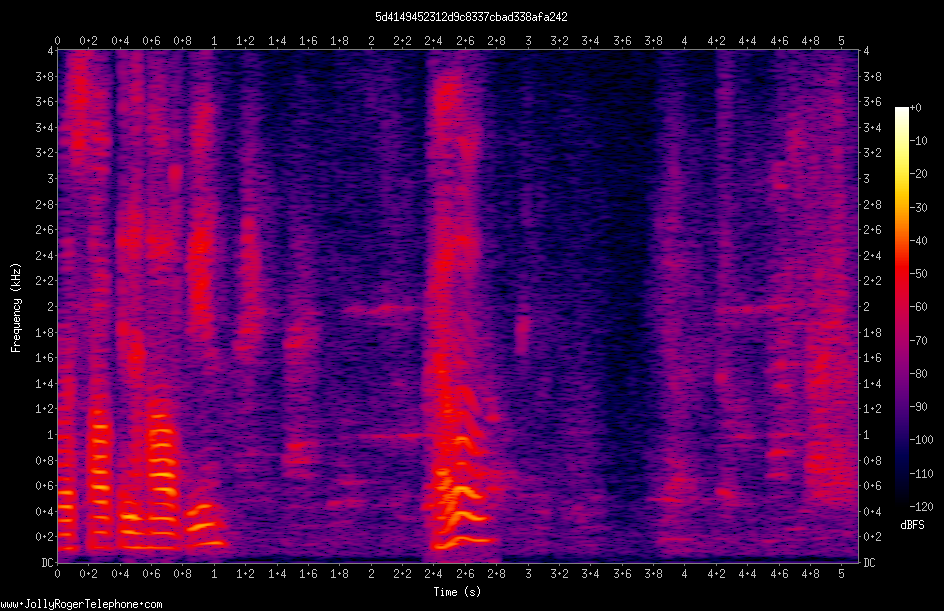The height and width of the screenshot is (611, 944).
Task: Click the "-40" color scale label
Action: pyautogui.click(x=919, y=241)
